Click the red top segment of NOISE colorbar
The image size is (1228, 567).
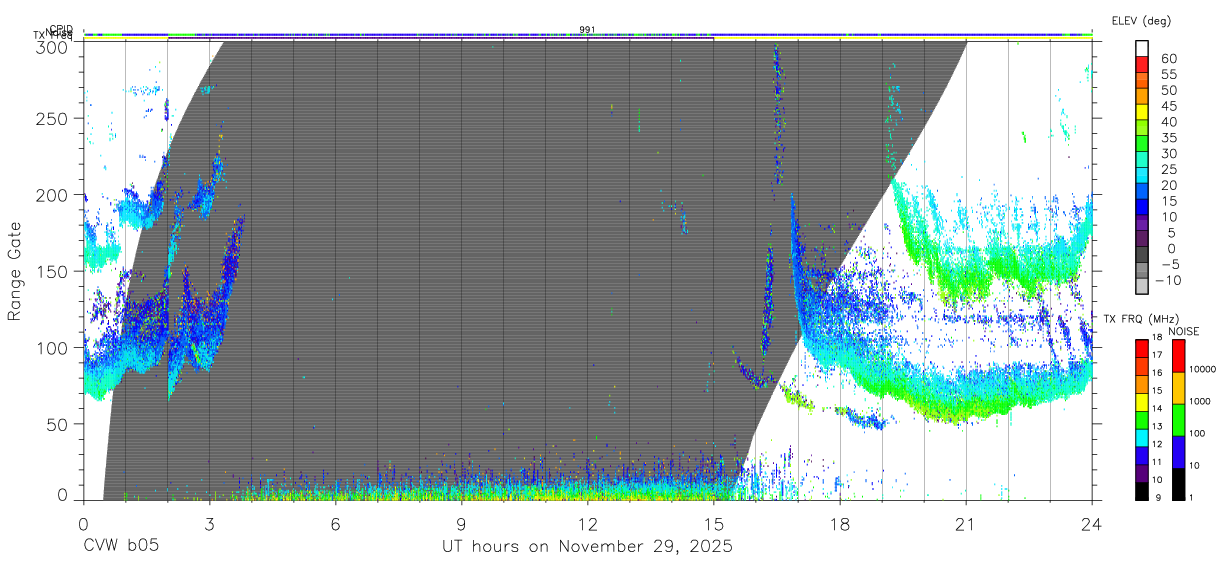1178,355
